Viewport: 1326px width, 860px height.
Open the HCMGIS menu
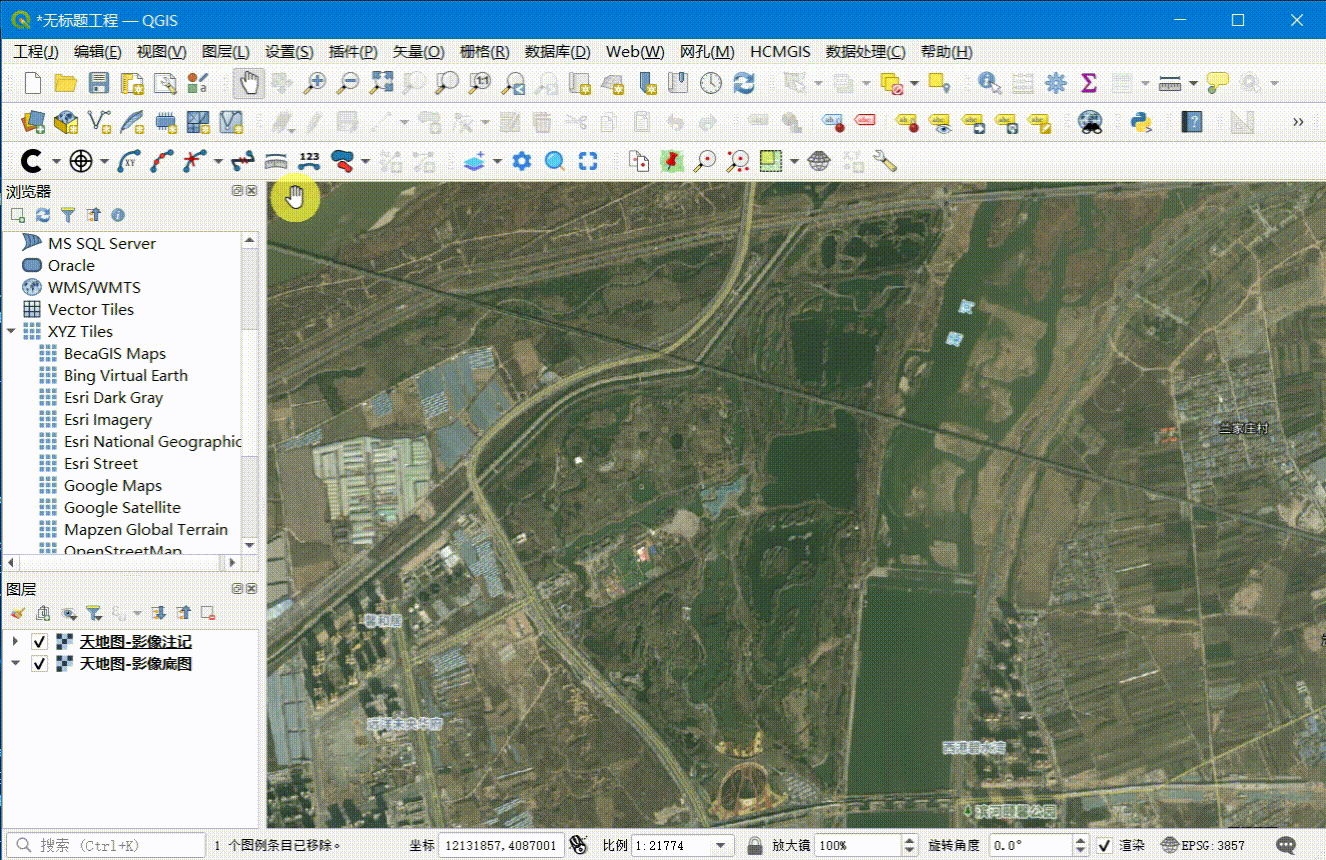[780, 52]
